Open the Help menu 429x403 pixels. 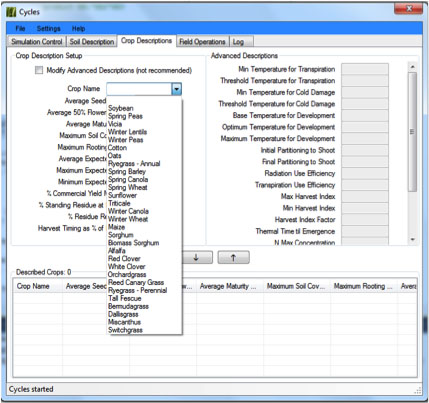(x=78, y=29)
